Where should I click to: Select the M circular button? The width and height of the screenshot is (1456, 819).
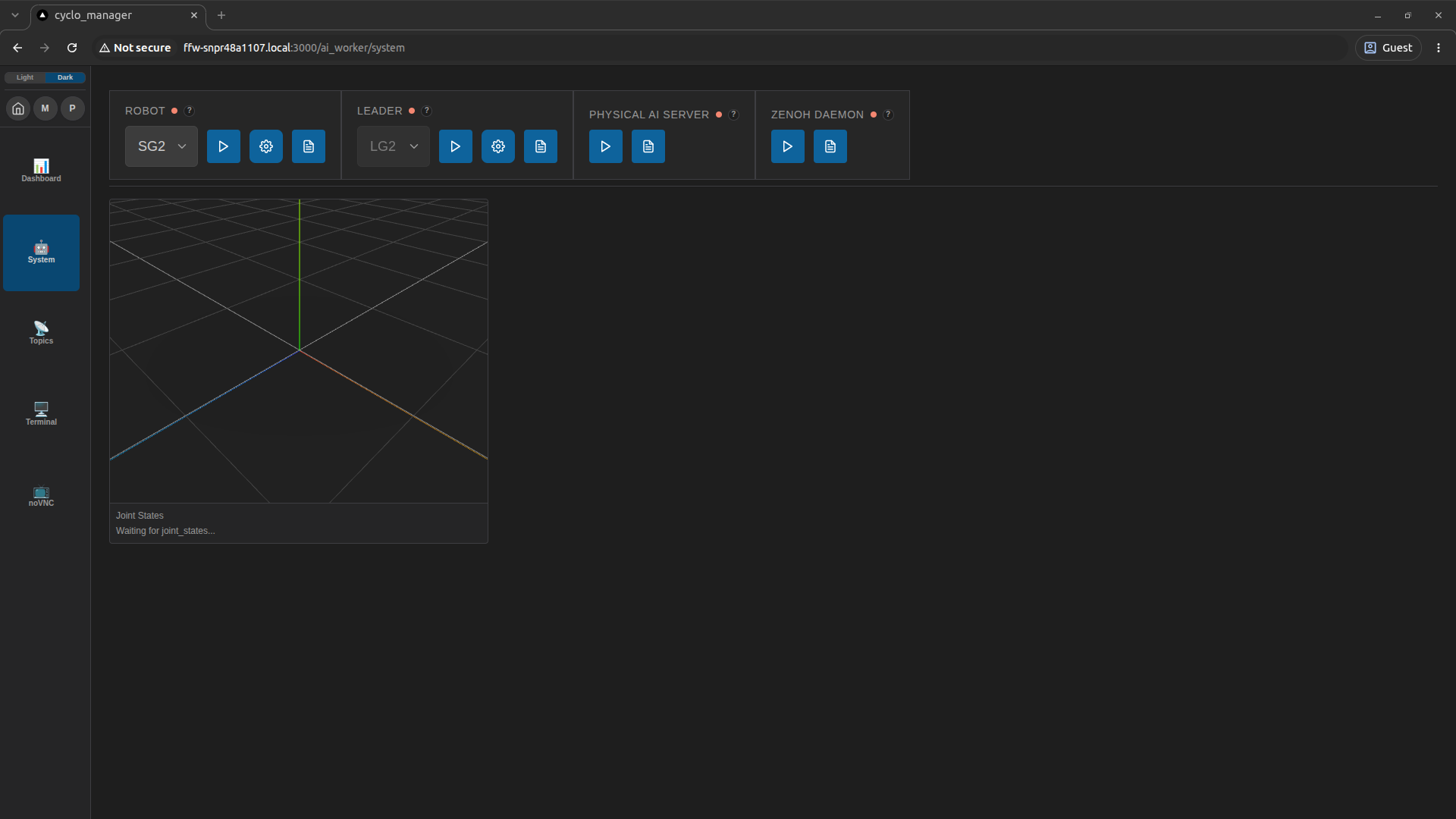click(45, 108)
